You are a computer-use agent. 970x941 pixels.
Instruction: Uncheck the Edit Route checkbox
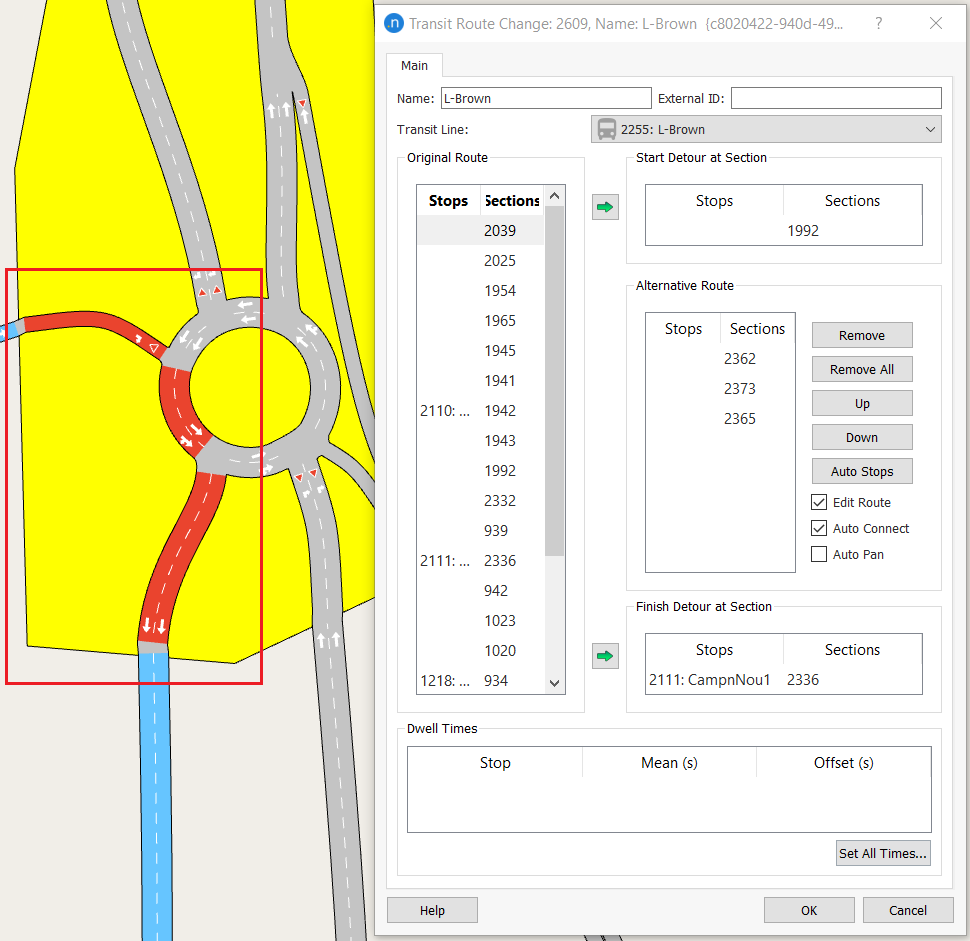pyautogui.click(x=819, y=502)
